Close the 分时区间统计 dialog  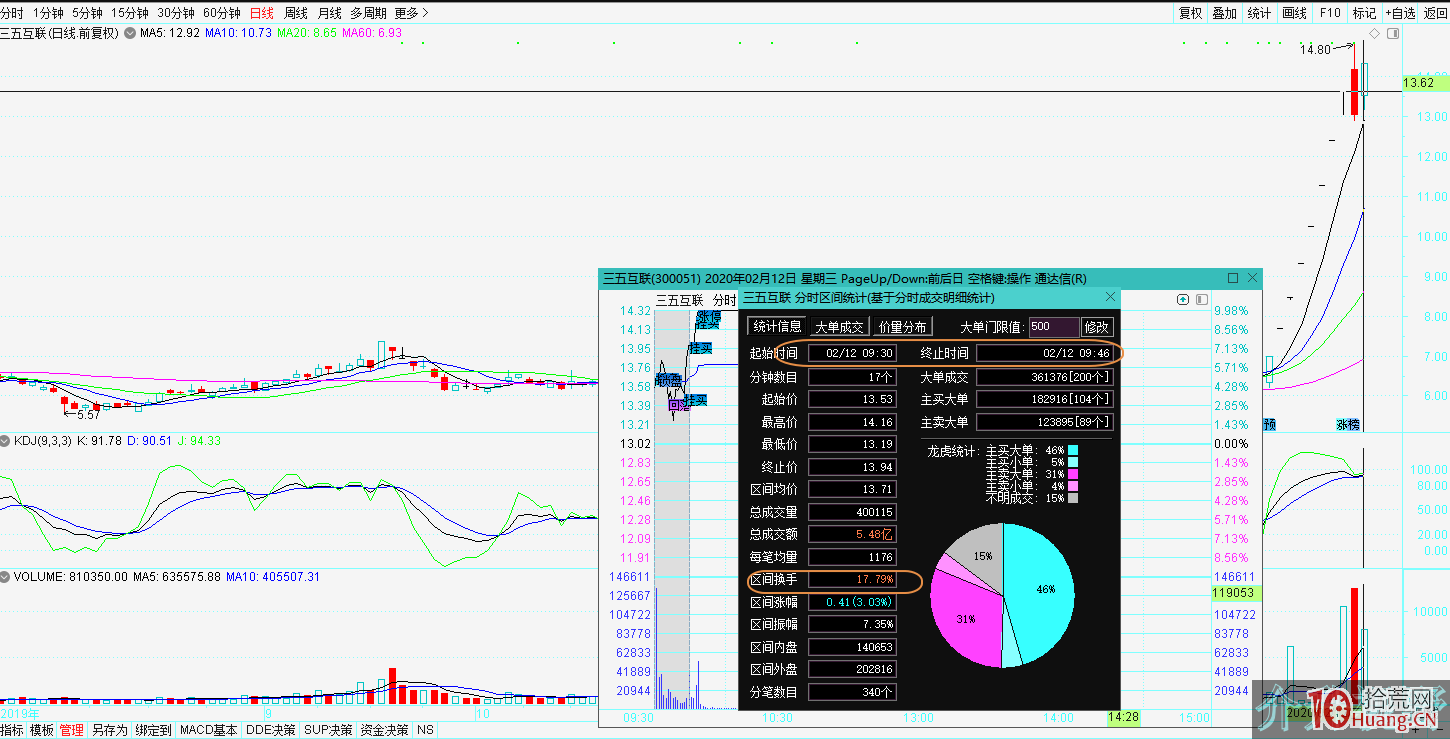pos(1110,297)
